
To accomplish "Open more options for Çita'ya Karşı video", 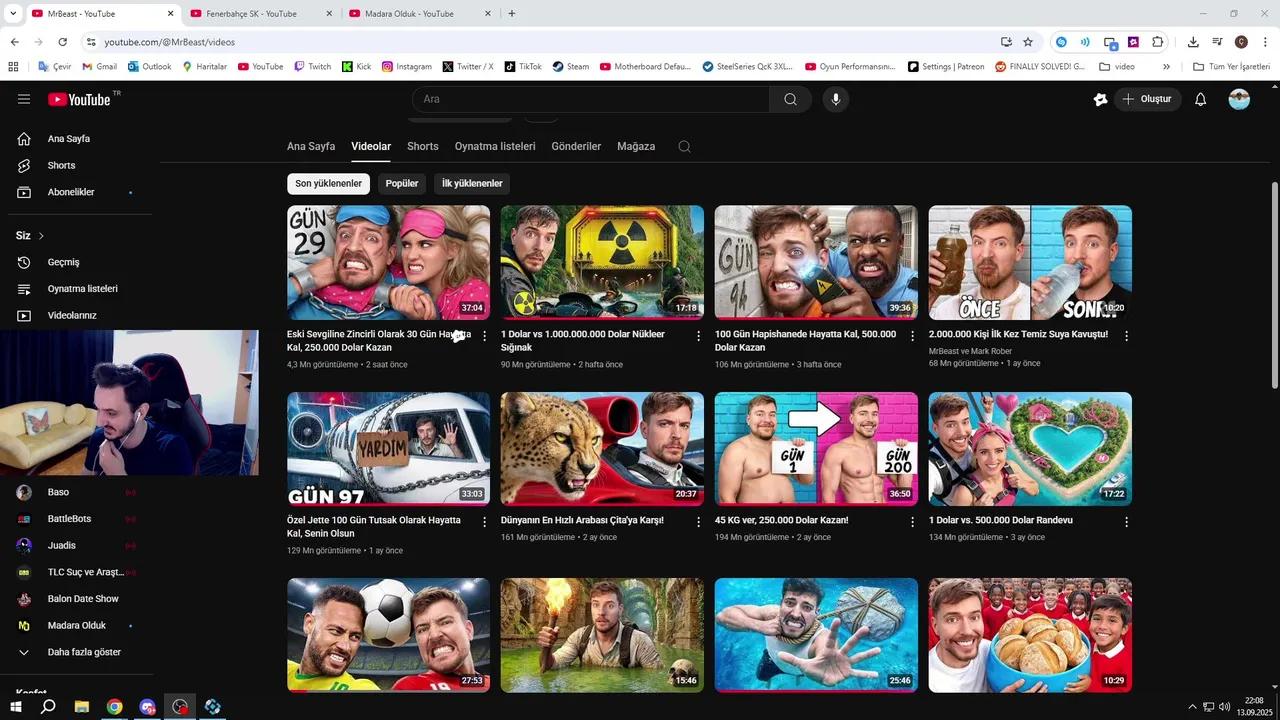I will [699, 522].
